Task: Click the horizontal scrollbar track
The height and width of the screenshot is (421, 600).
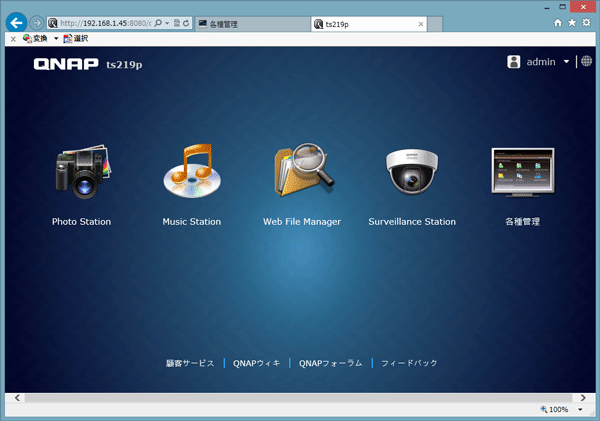Action: [298, 398]
